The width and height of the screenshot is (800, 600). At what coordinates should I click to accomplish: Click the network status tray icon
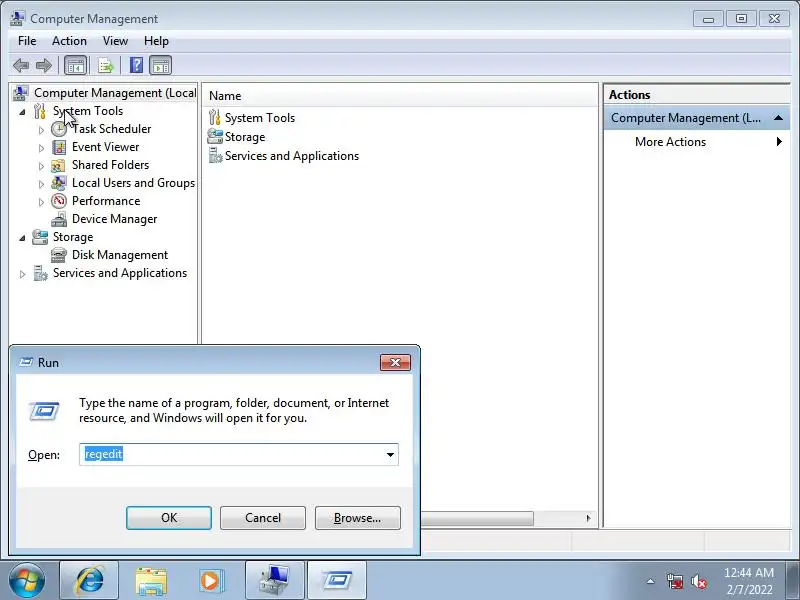[674, 581]
